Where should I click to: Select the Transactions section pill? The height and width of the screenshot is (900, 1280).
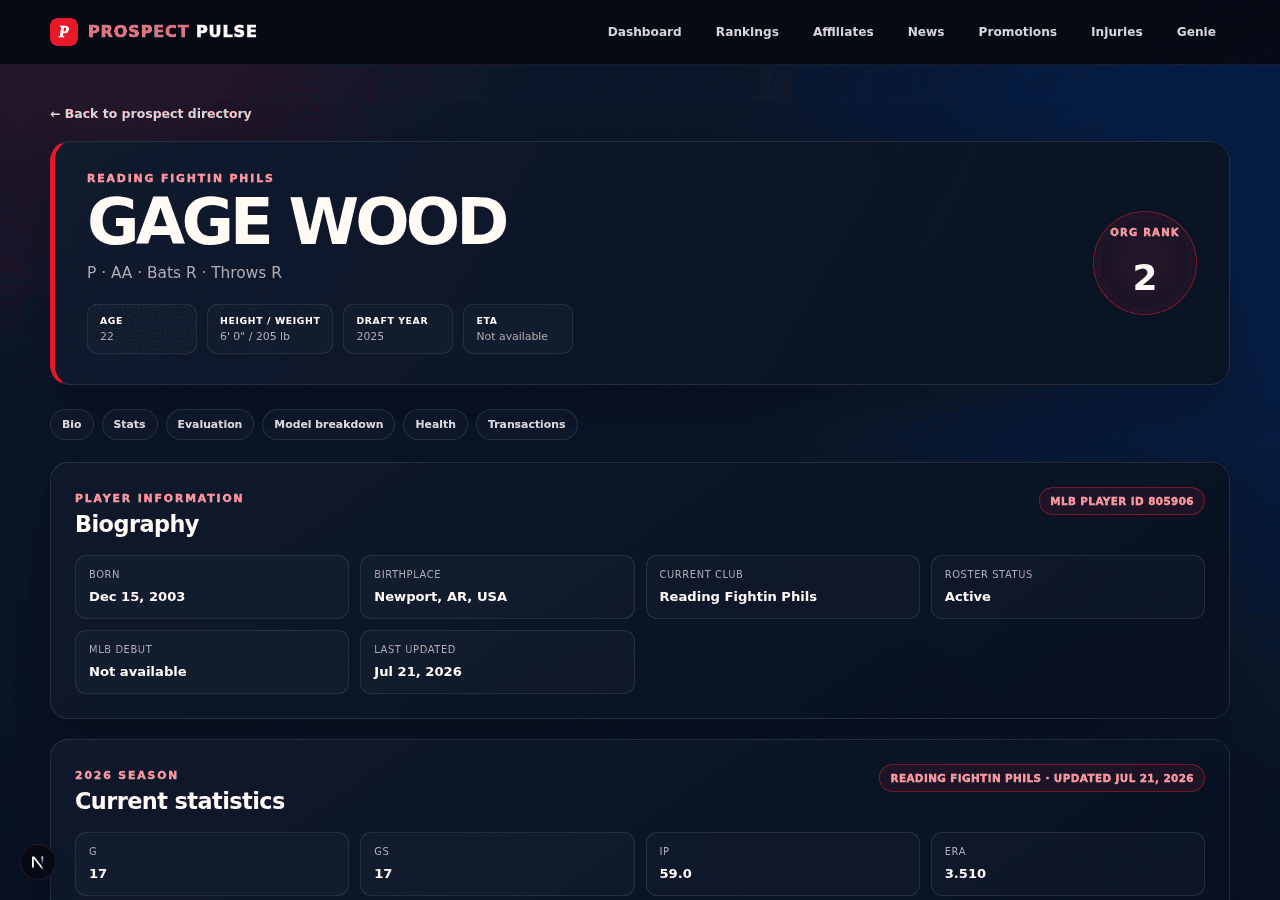527,424
